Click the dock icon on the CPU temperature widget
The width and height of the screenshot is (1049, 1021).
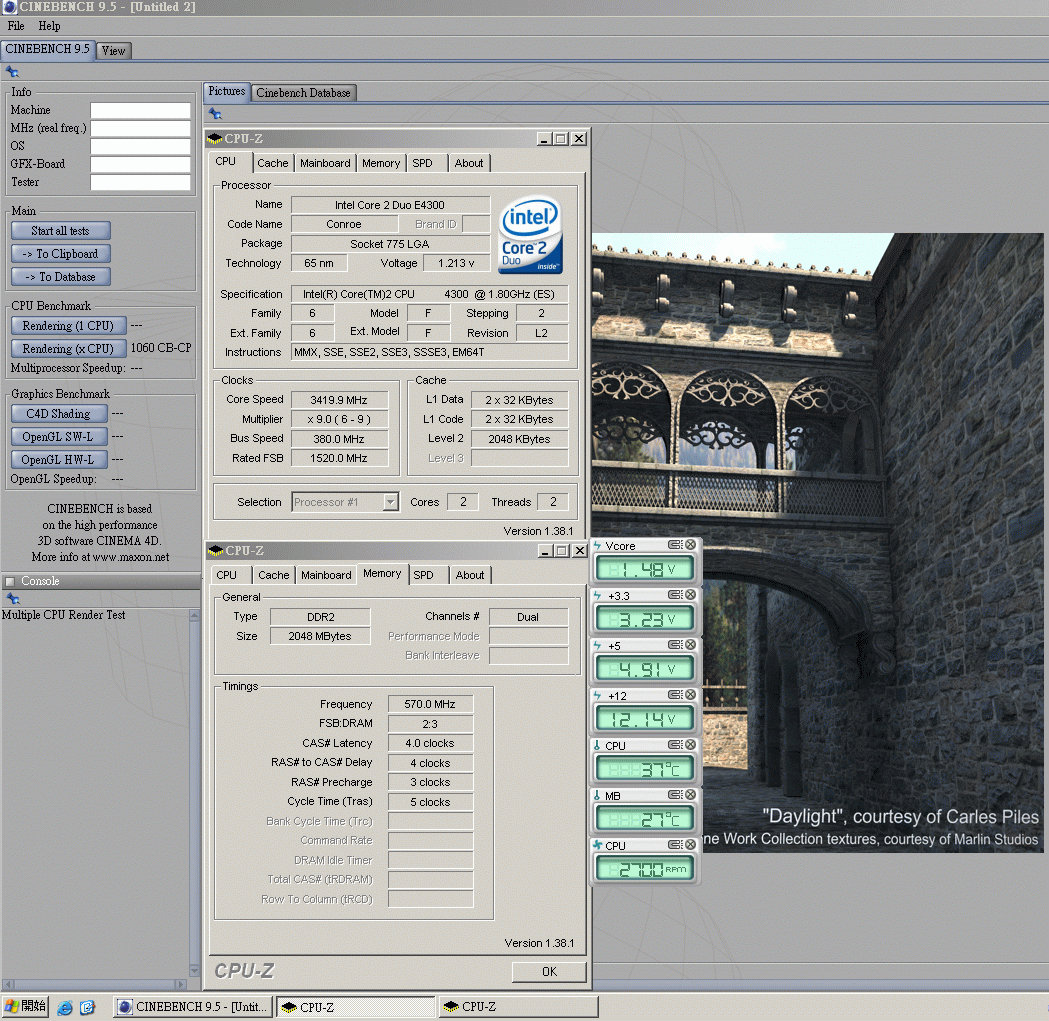(x=675, y=745)
